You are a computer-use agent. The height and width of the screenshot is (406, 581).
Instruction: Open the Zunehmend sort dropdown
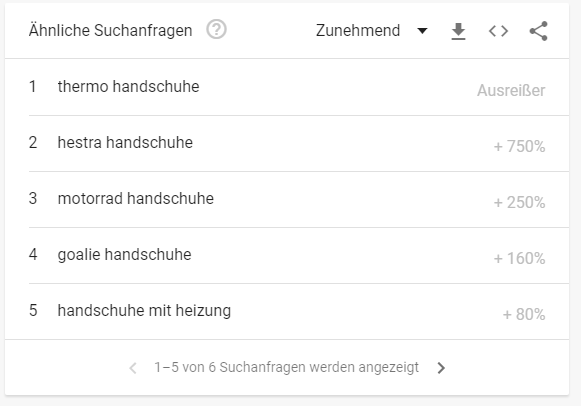click(372, 30)
